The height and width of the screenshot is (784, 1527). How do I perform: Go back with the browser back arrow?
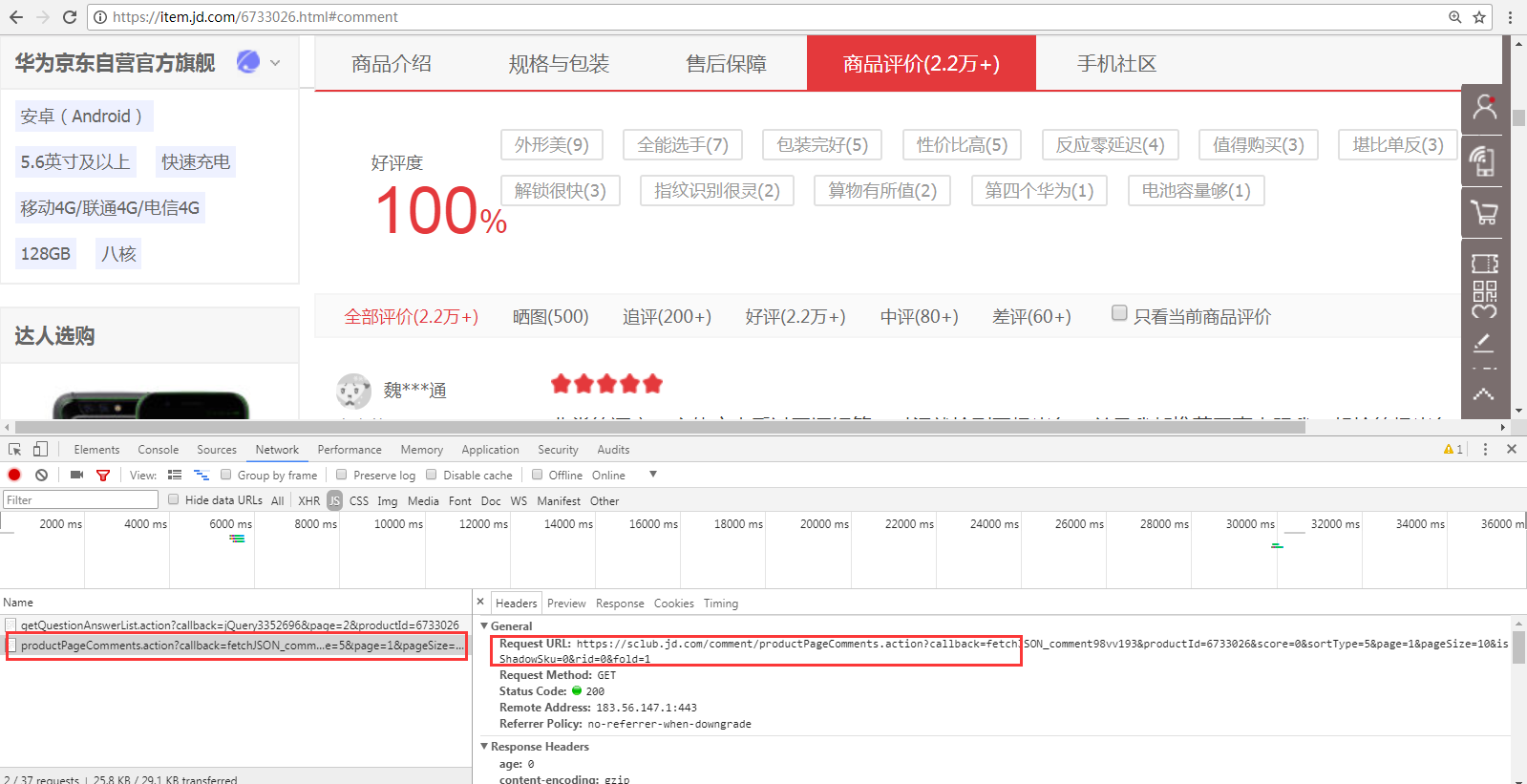point(15,17)
